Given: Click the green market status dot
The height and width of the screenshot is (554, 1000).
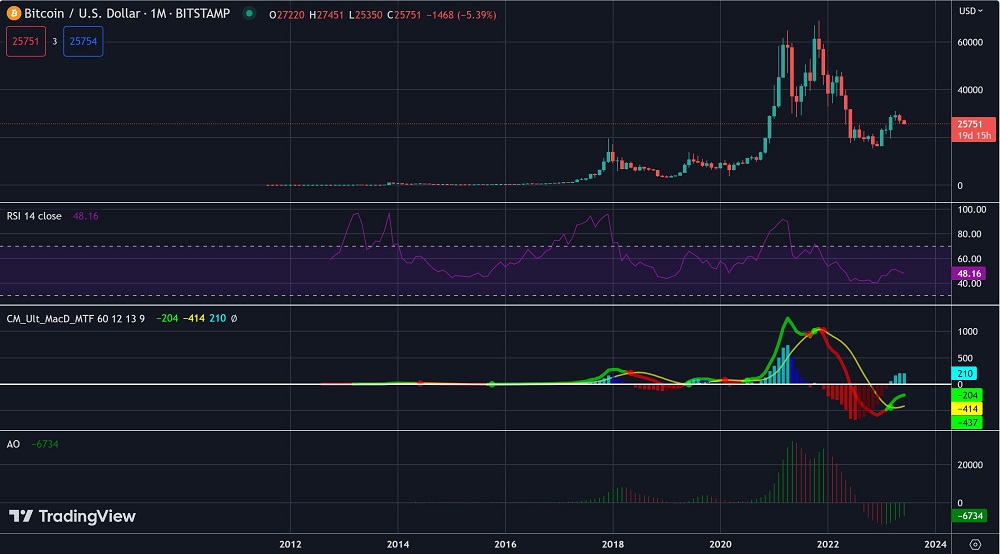Looking at the screenshot, I should (x=249, y=13).
